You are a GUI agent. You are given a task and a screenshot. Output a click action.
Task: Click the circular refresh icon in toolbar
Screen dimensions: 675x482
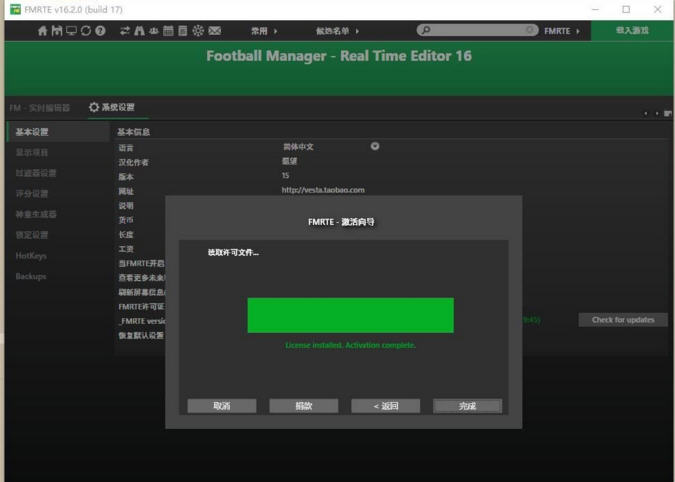[86, 31]
